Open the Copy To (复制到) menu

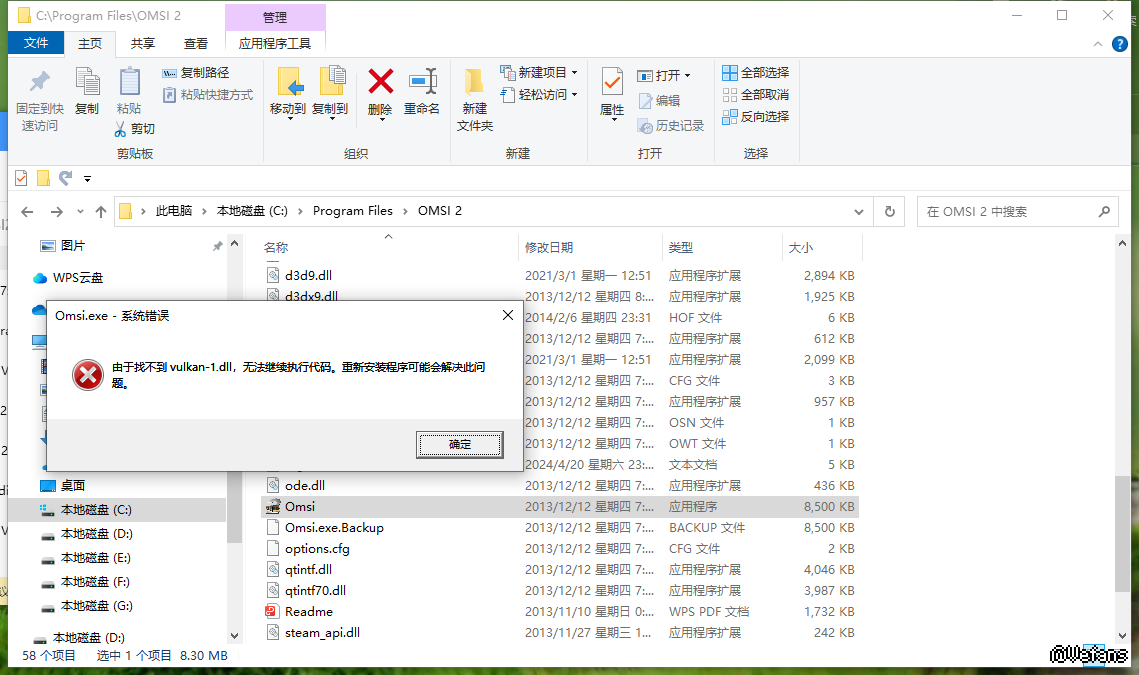331,93
